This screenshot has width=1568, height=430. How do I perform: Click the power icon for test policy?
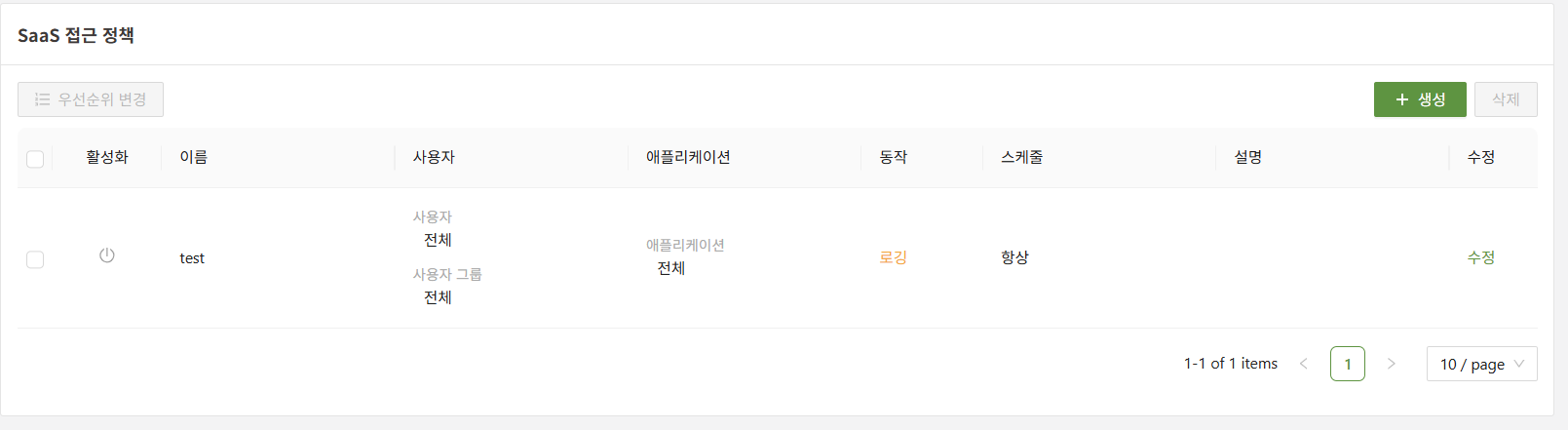(107, 255)
